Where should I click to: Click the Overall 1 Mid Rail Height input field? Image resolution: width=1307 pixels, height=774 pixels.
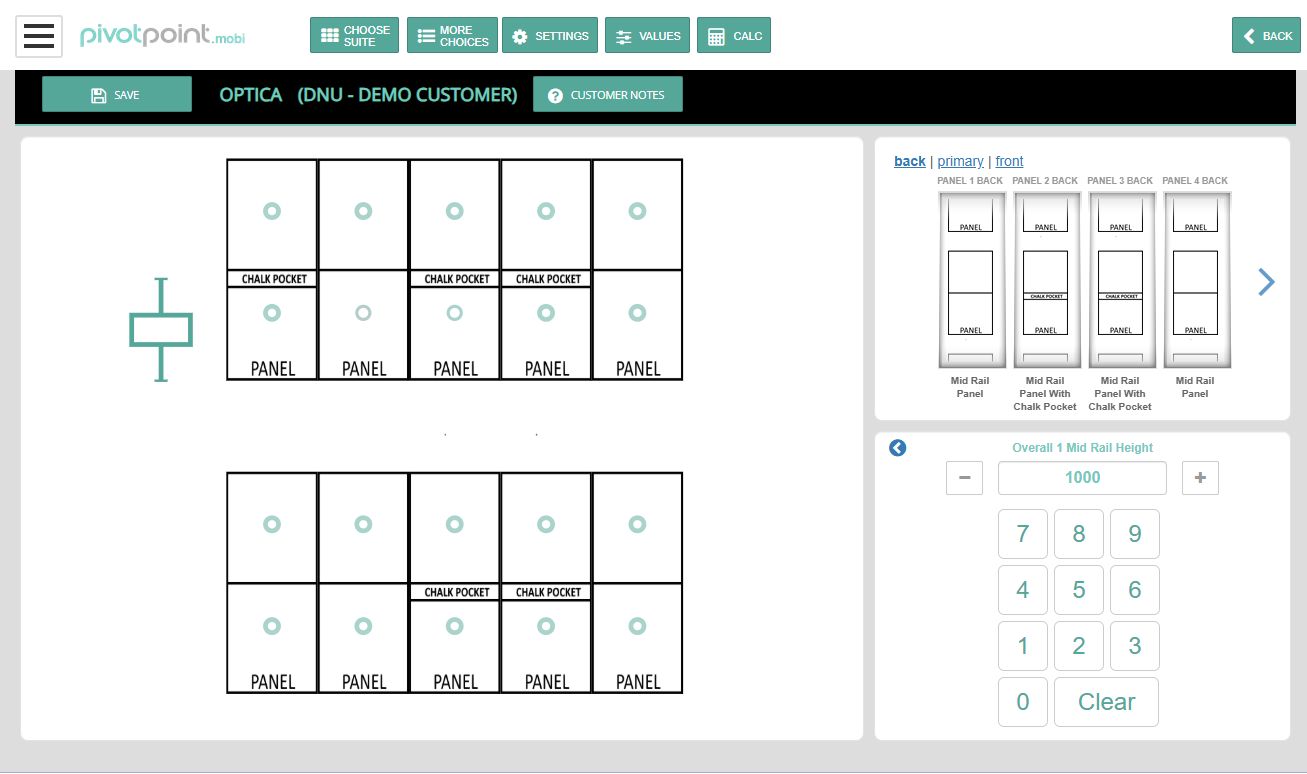[x=1082, y=477]
